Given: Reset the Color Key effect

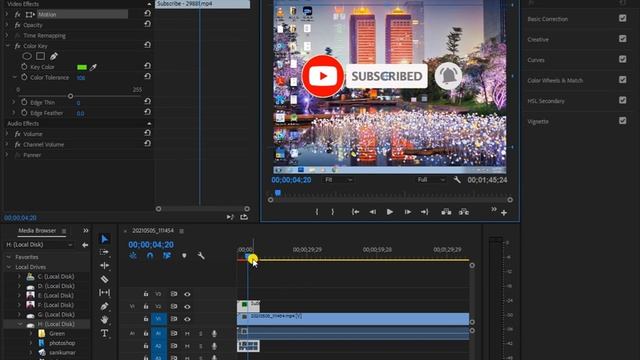Looking at the screenshot, I should [147, 45].
